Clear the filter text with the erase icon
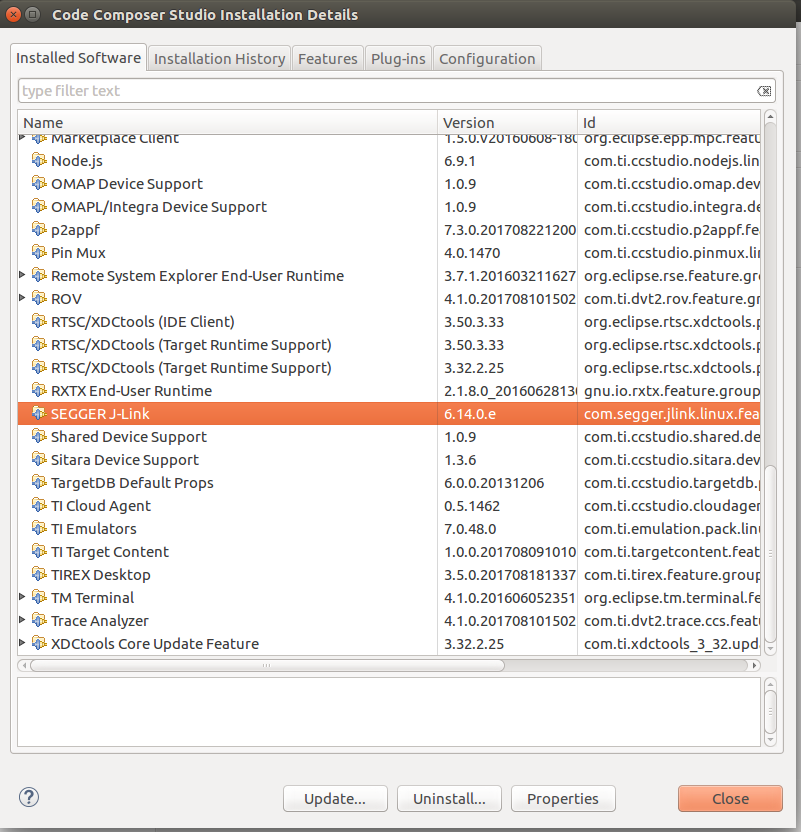Viewport: 801px width, 832px height. 764,91
